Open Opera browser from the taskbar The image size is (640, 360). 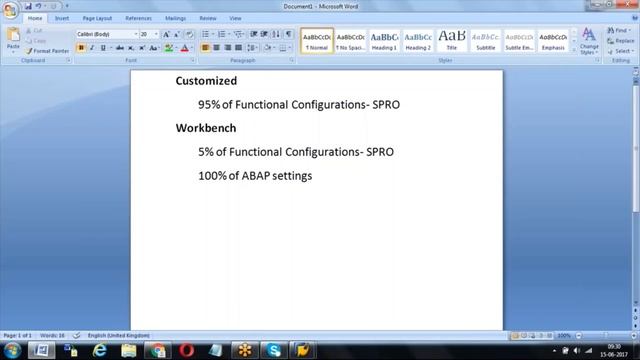pos(186,350)
